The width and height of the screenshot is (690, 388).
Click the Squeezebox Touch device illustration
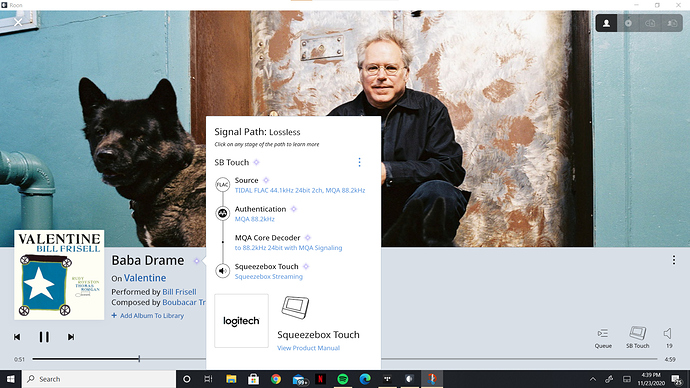[x=295, y=307]
